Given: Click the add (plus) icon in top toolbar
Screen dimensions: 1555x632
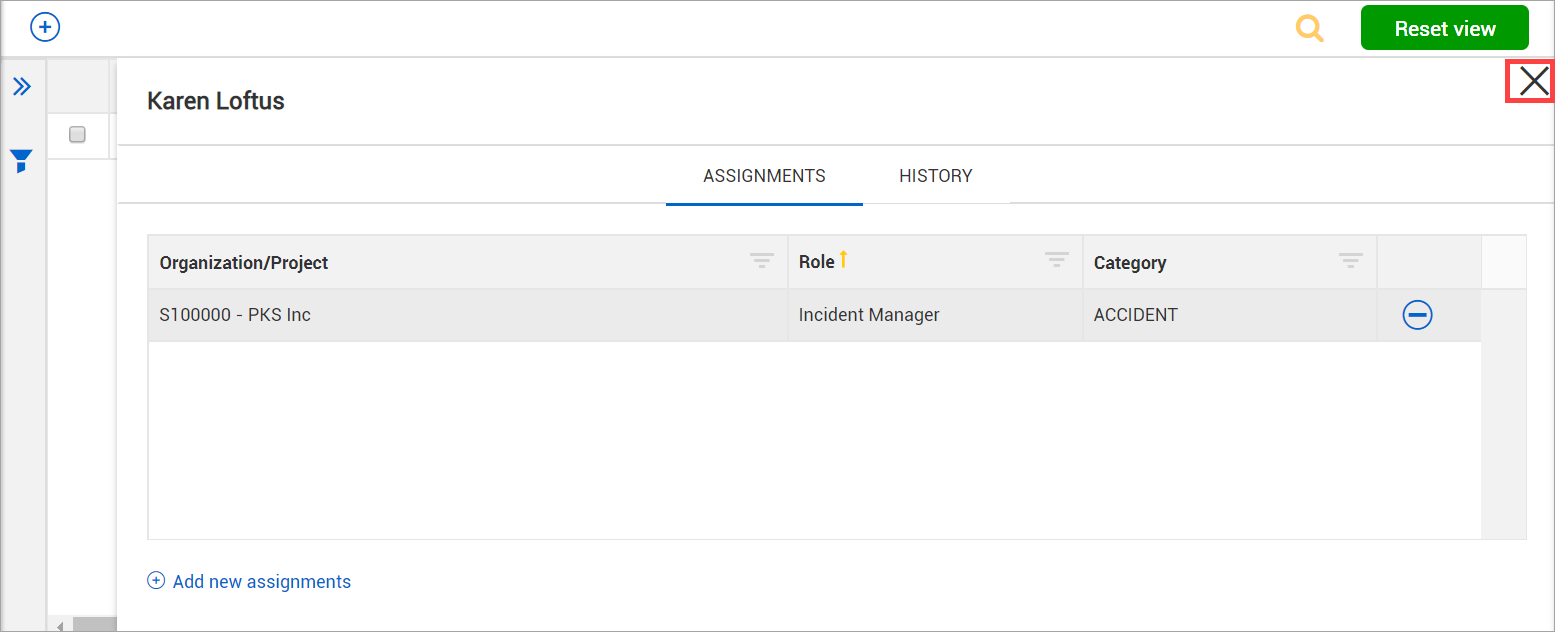Looking at the screenshot, I should (x=45, y=27).
